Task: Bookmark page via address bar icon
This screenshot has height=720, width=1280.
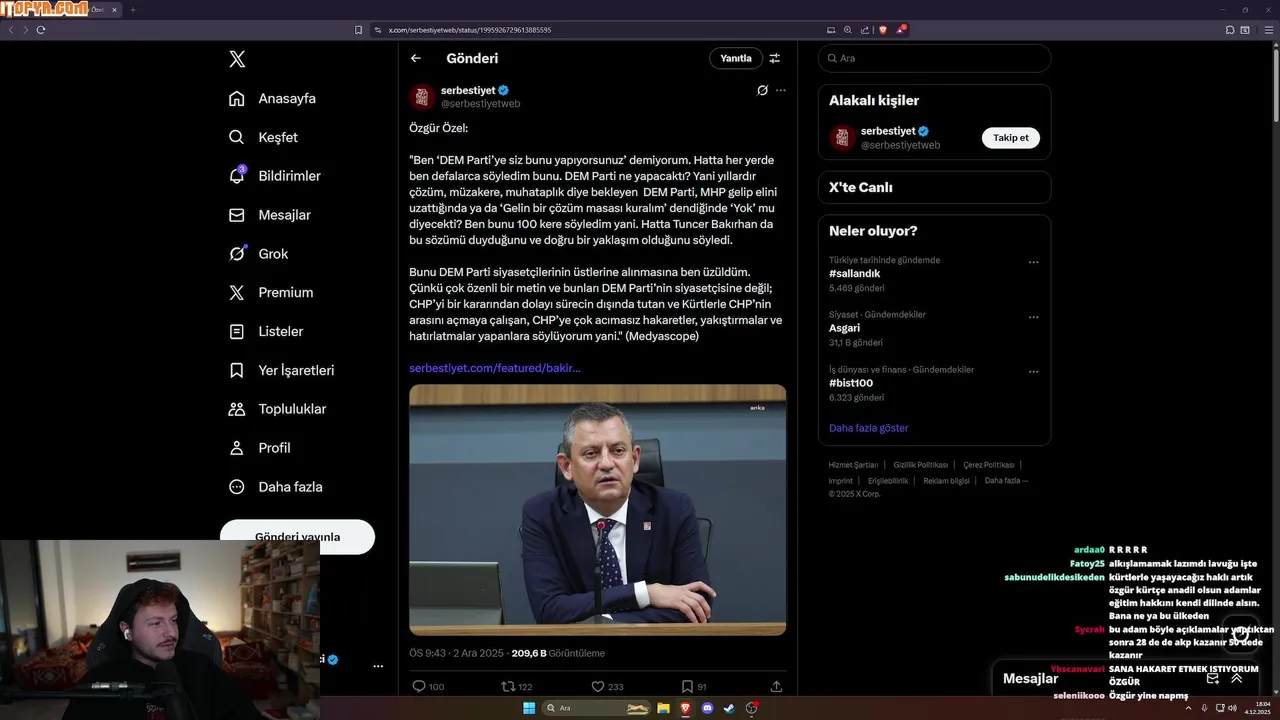Action: click(359, 30)
